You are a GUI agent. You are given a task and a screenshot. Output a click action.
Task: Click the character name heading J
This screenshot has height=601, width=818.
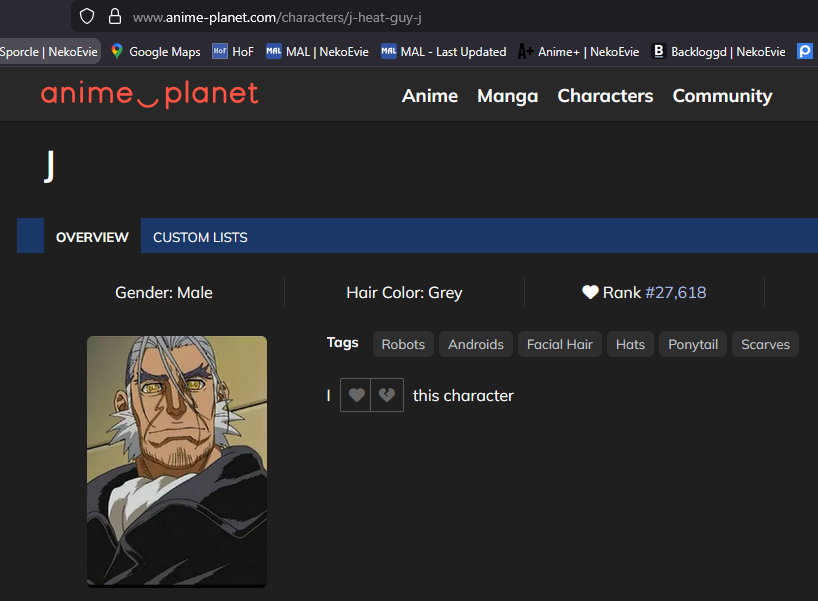[50, 166]
